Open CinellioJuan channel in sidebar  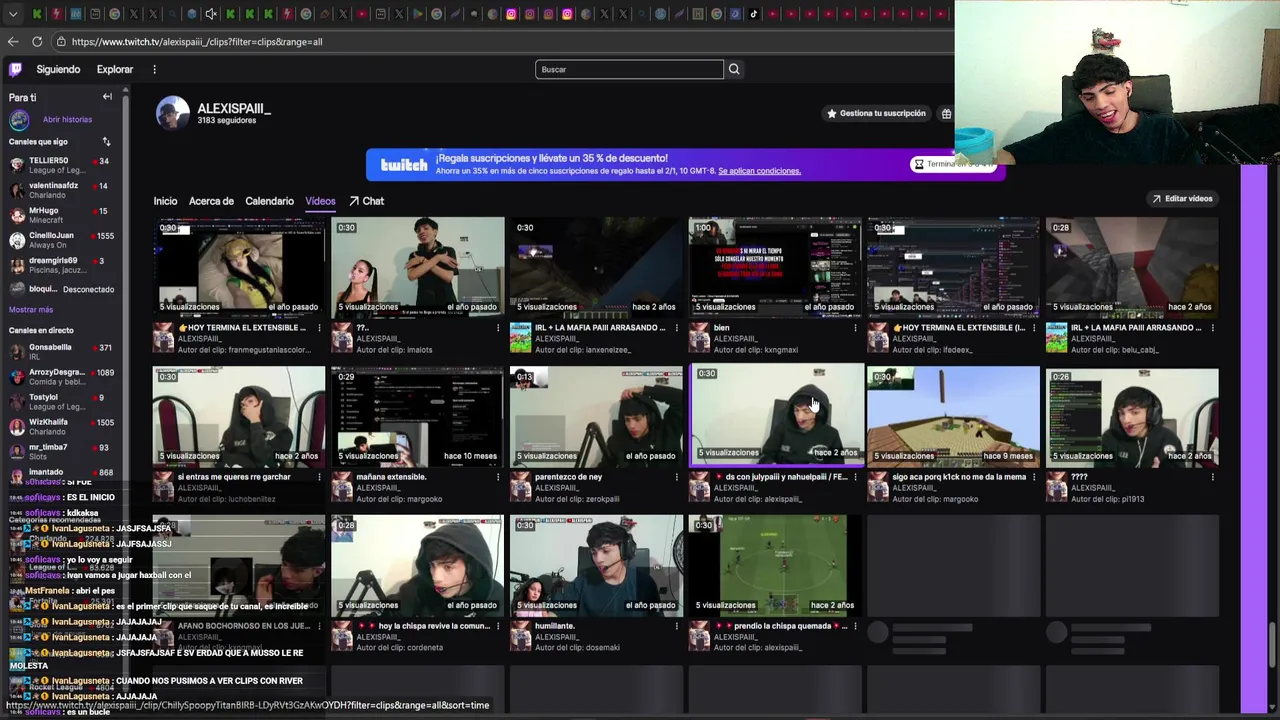point(60,240)
